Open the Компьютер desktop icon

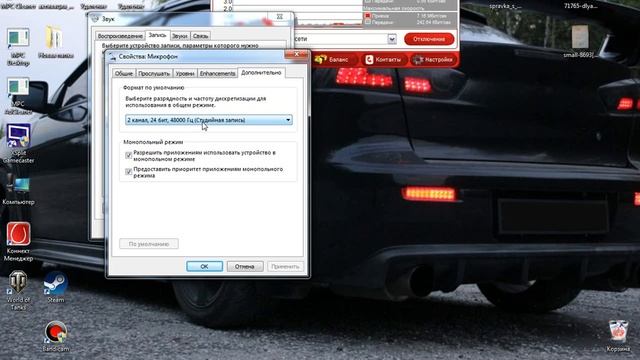[18, 186]
